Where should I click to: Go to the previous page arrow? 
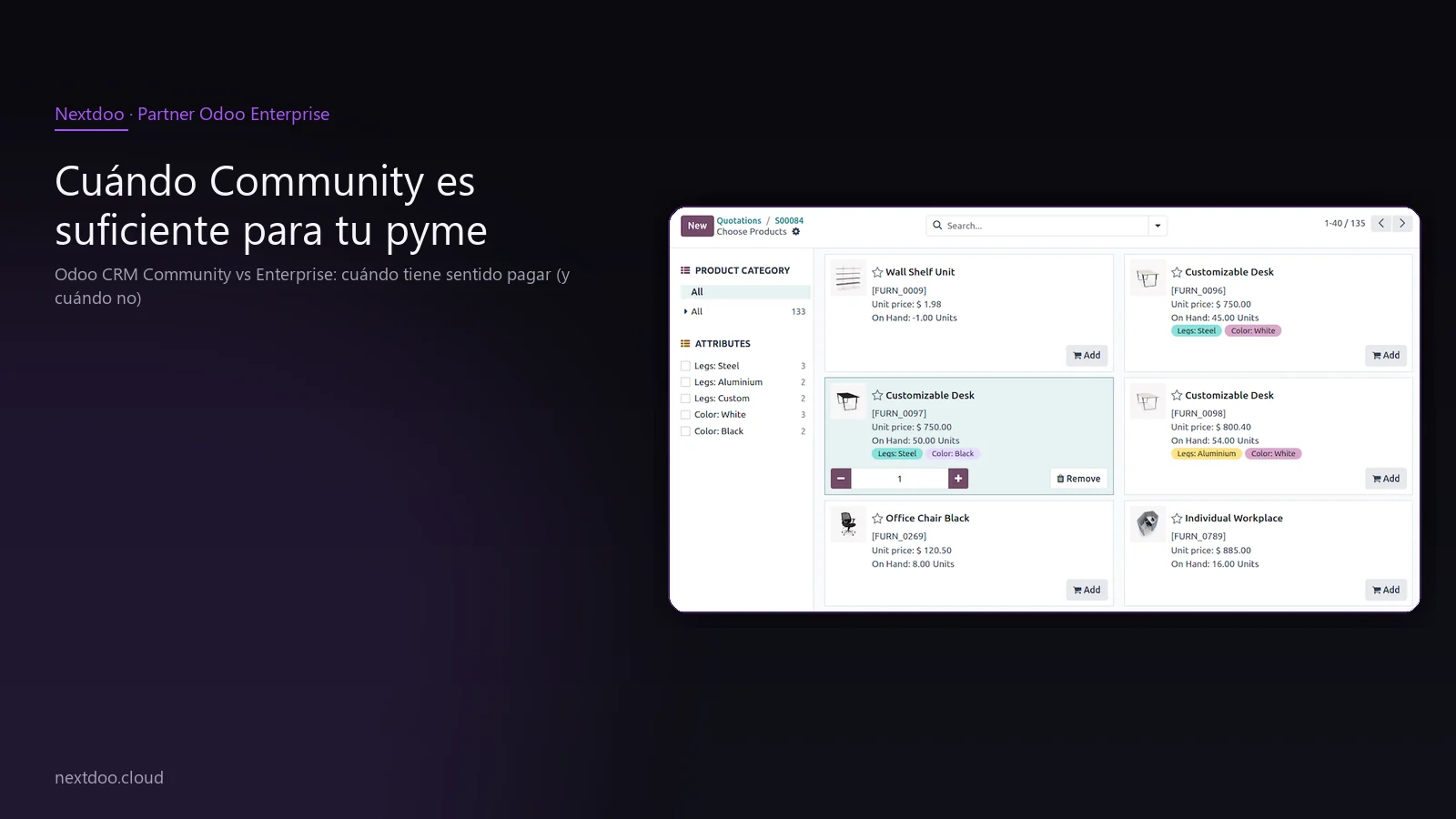tap(1381, 223)
